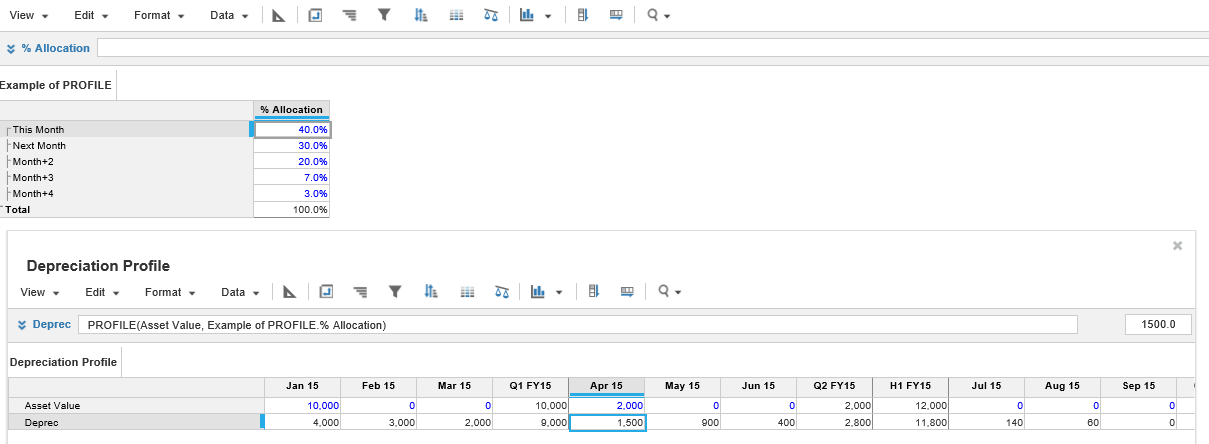The height and width of the screenshot is (444, 1209).
Task: Open Format menu in Depreciation Profile panel
Action: (170, 292)
